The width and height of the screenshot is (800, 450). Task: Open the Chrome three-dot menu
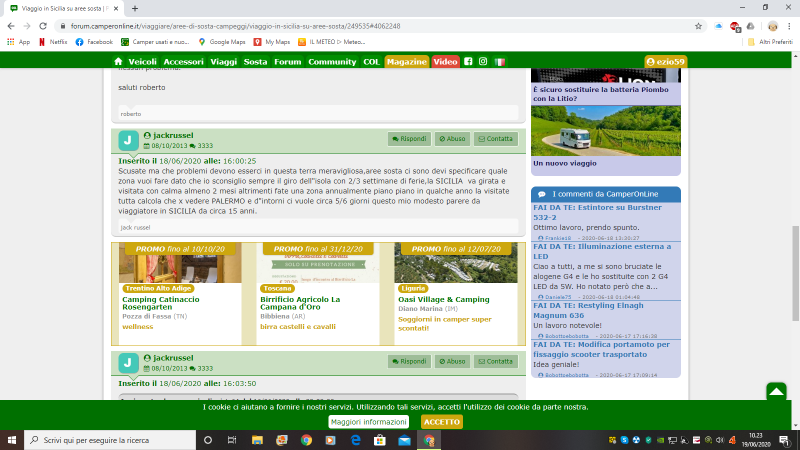789,26
